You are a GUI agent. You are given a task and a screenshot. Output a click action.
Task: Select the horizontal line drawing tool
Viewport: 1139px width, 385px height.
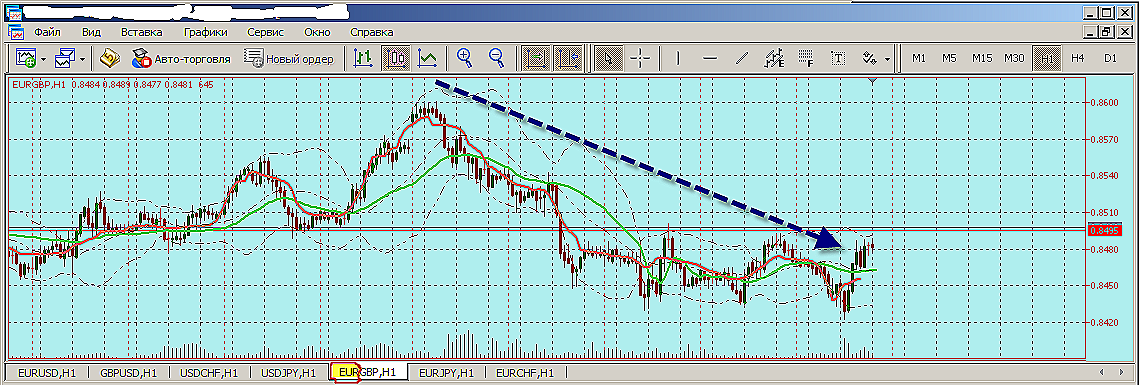pyautogui.click(x=710, y=59)
